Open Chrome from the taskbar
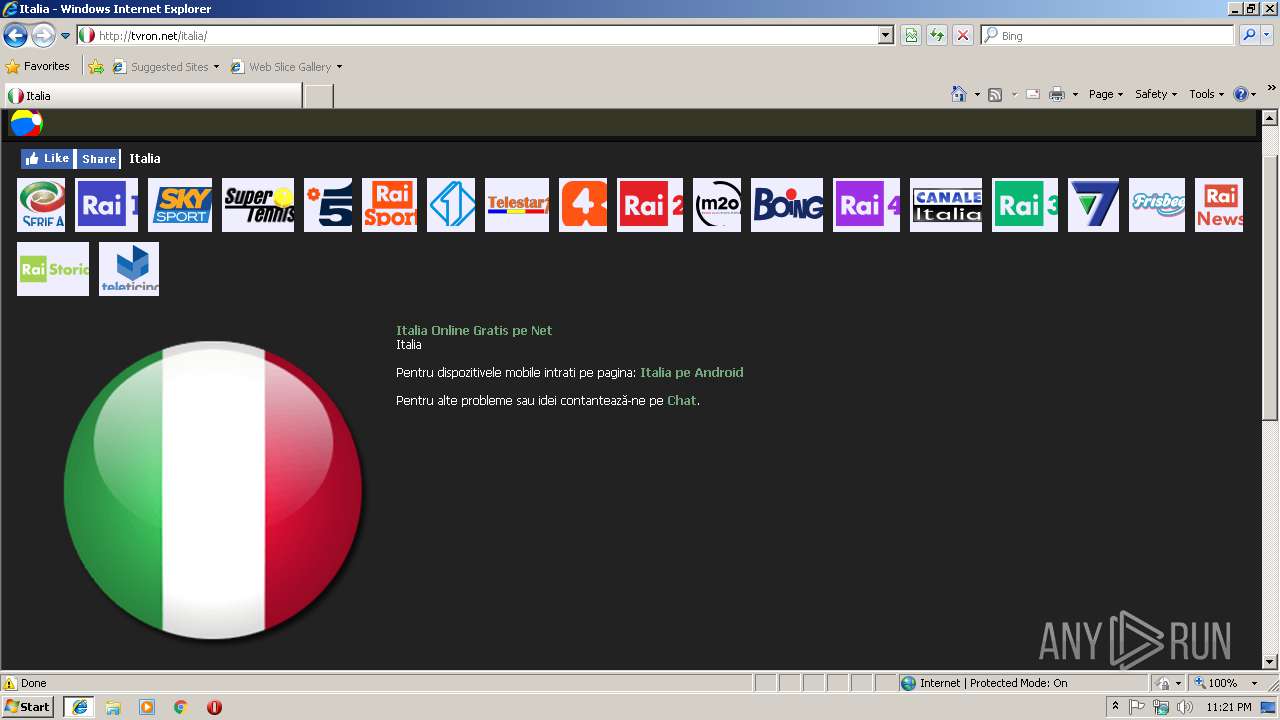Viewport: 1280px width, 720px height. click(x=180, y=707)
